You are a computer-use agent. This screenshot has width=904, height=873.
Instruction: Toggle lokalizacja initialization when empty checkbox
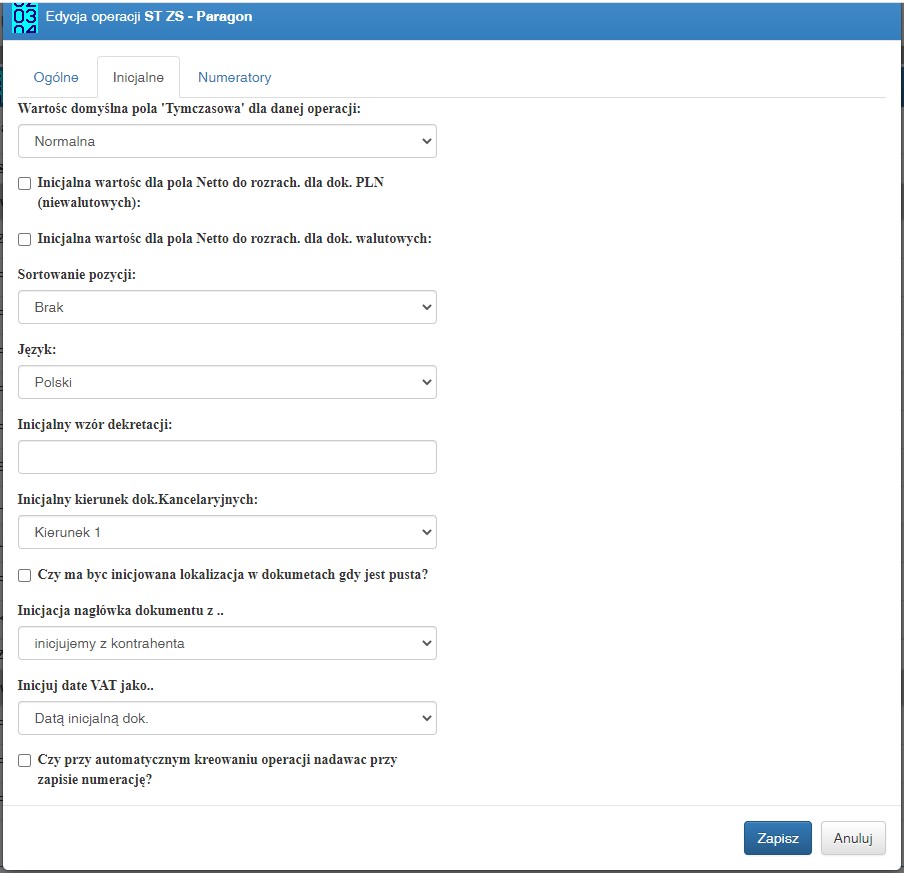(x=24, y=575)
